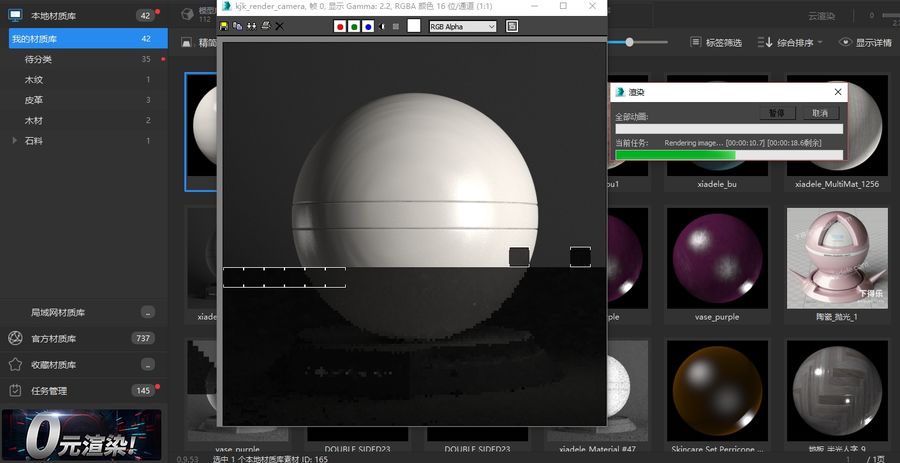
Task: Click the 0元渲染 promotional banner
Action: tap(81, 435)
